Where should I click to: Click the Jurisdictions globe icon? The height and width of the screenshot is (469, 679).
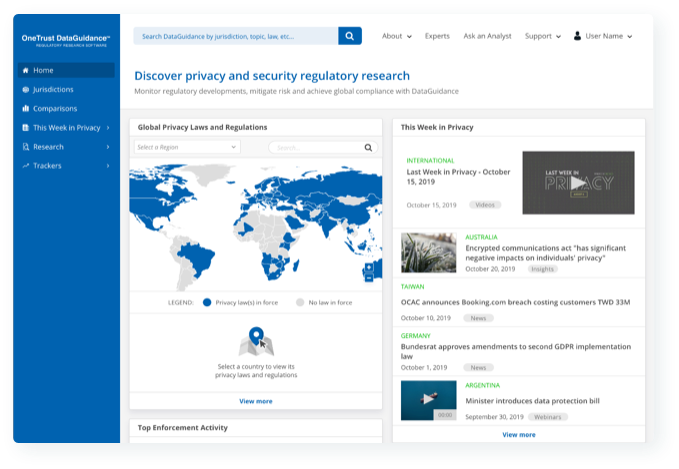pyautogui.click(x=26, y=90)
